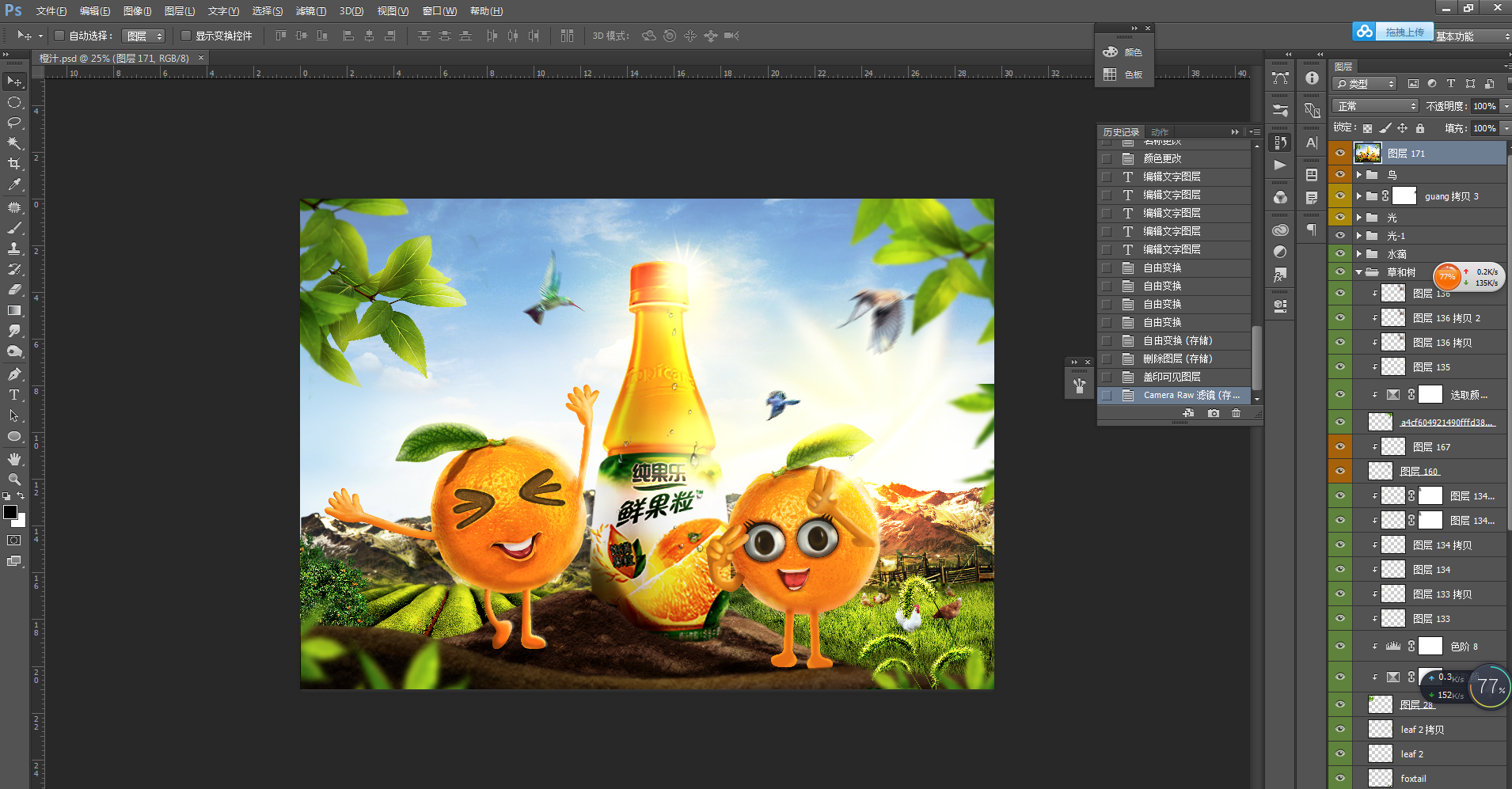Image resolution: width=1512 pixels, height=789 pixels.
Task: Open the blend mode 正常 dropdown
Action: point(1376,106)
